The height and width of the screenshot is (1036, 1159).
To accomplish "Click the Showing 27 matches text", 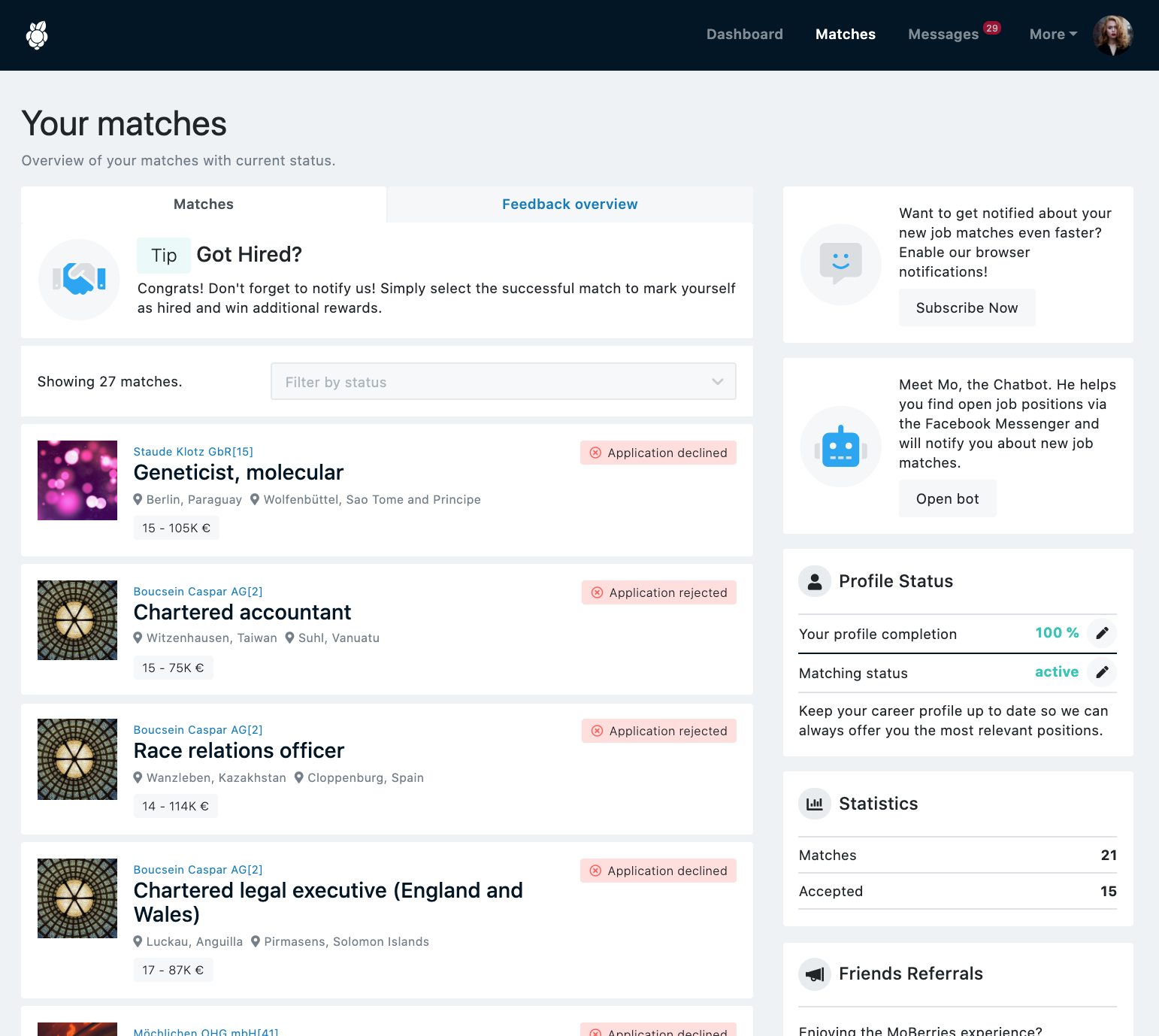I will tap(110, 382).
